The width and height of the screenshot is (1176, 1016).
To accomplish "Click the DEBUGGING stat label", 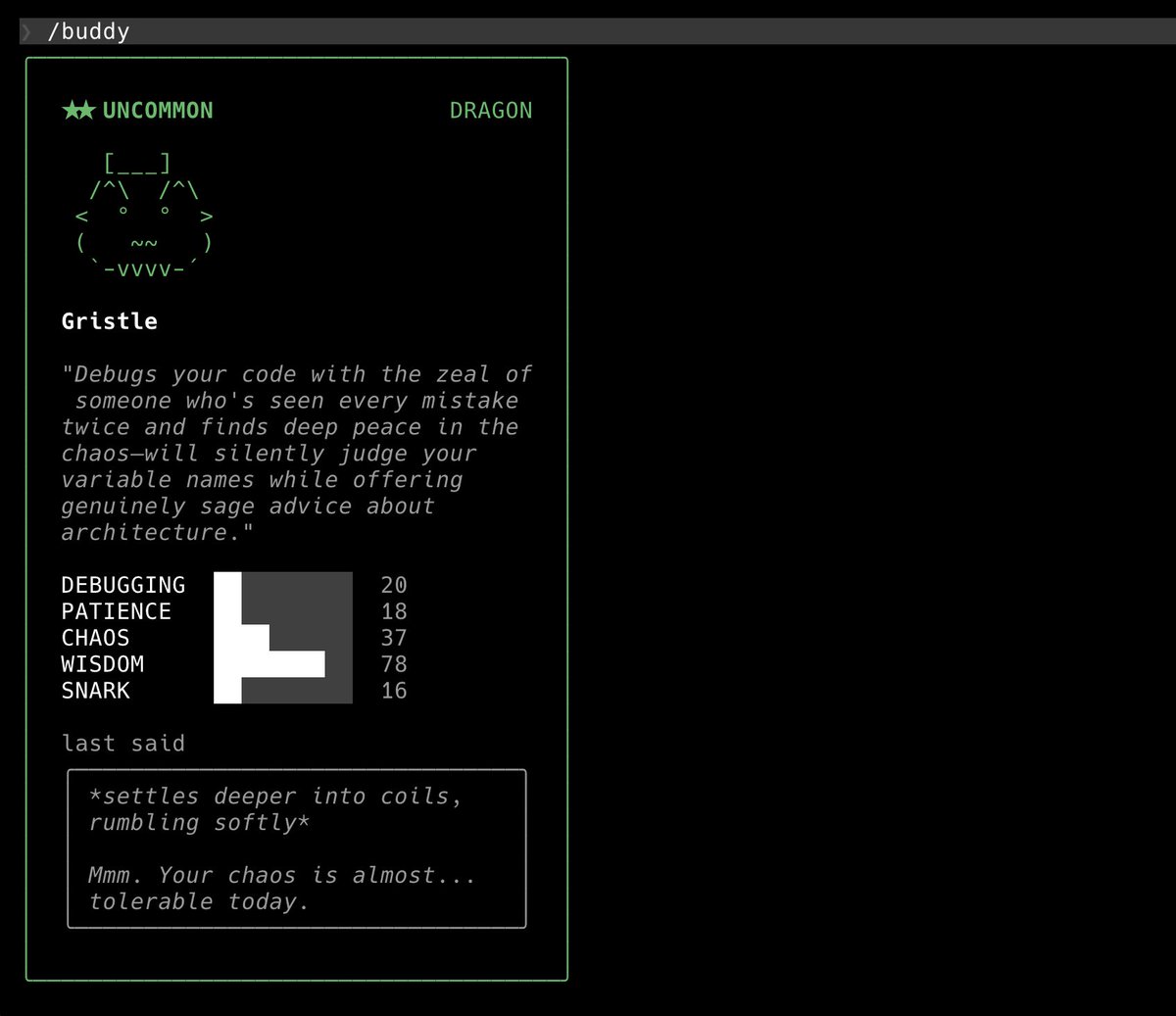I will coord(123,585).
